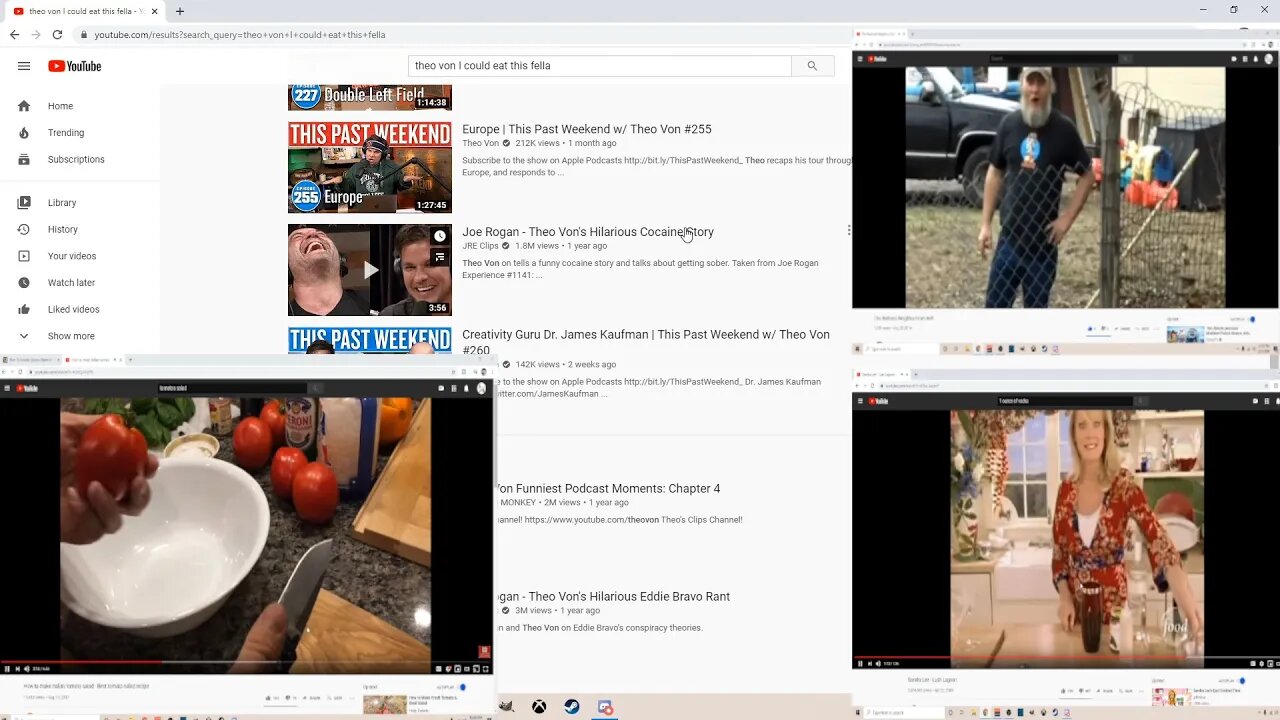Screen dimensions: 1280x720
Task: Click the Trending flame icon
Action: point(24,133)
